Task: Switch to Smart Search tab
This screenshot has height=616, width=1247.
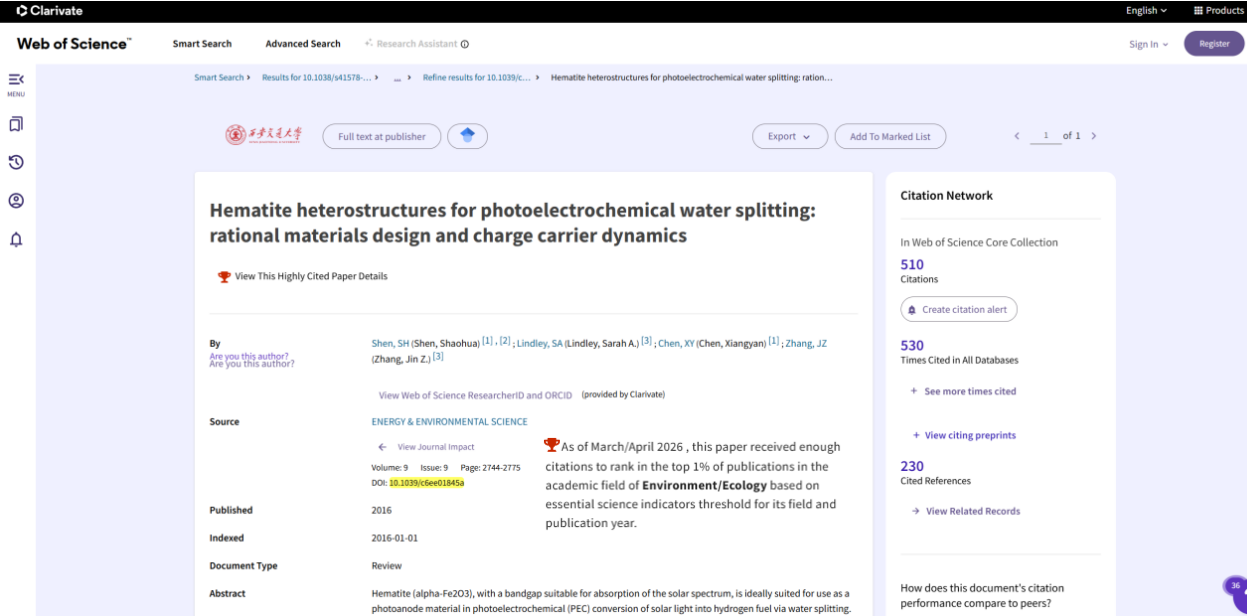Action: click(202, 44)
